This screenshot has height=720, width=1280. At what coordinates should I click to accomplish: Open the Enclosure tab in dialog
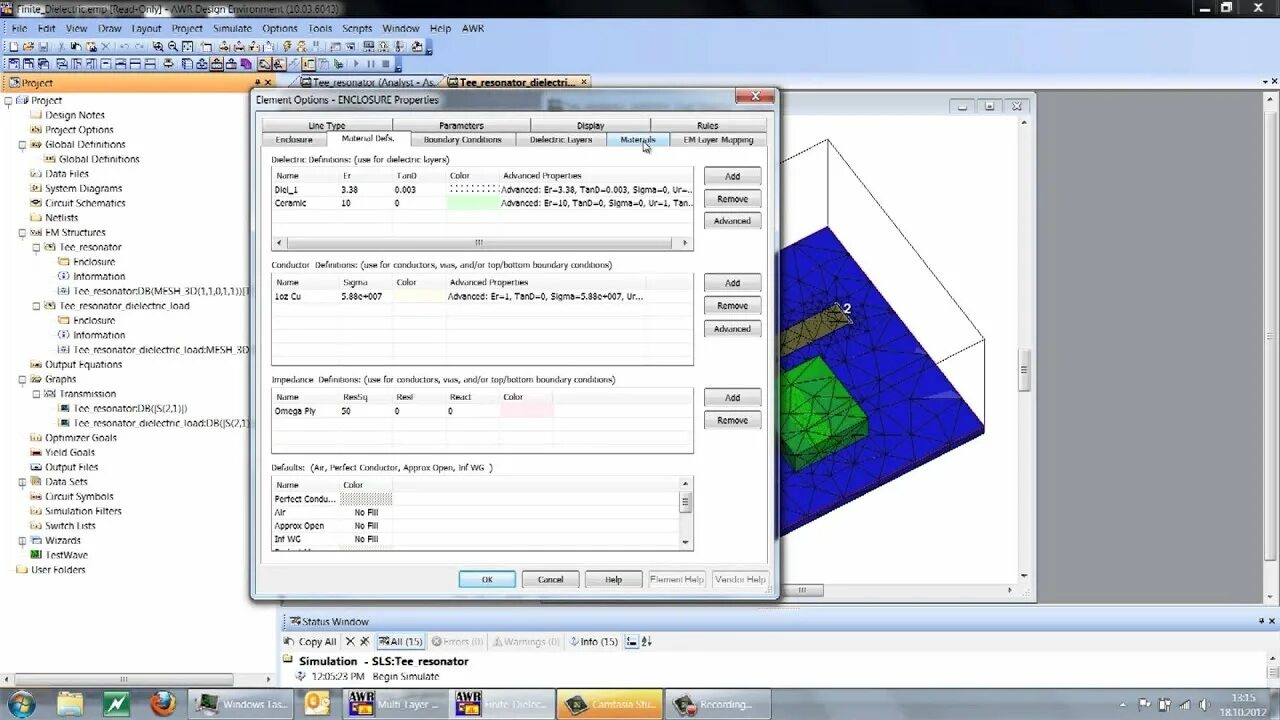[x=294, y=140]
